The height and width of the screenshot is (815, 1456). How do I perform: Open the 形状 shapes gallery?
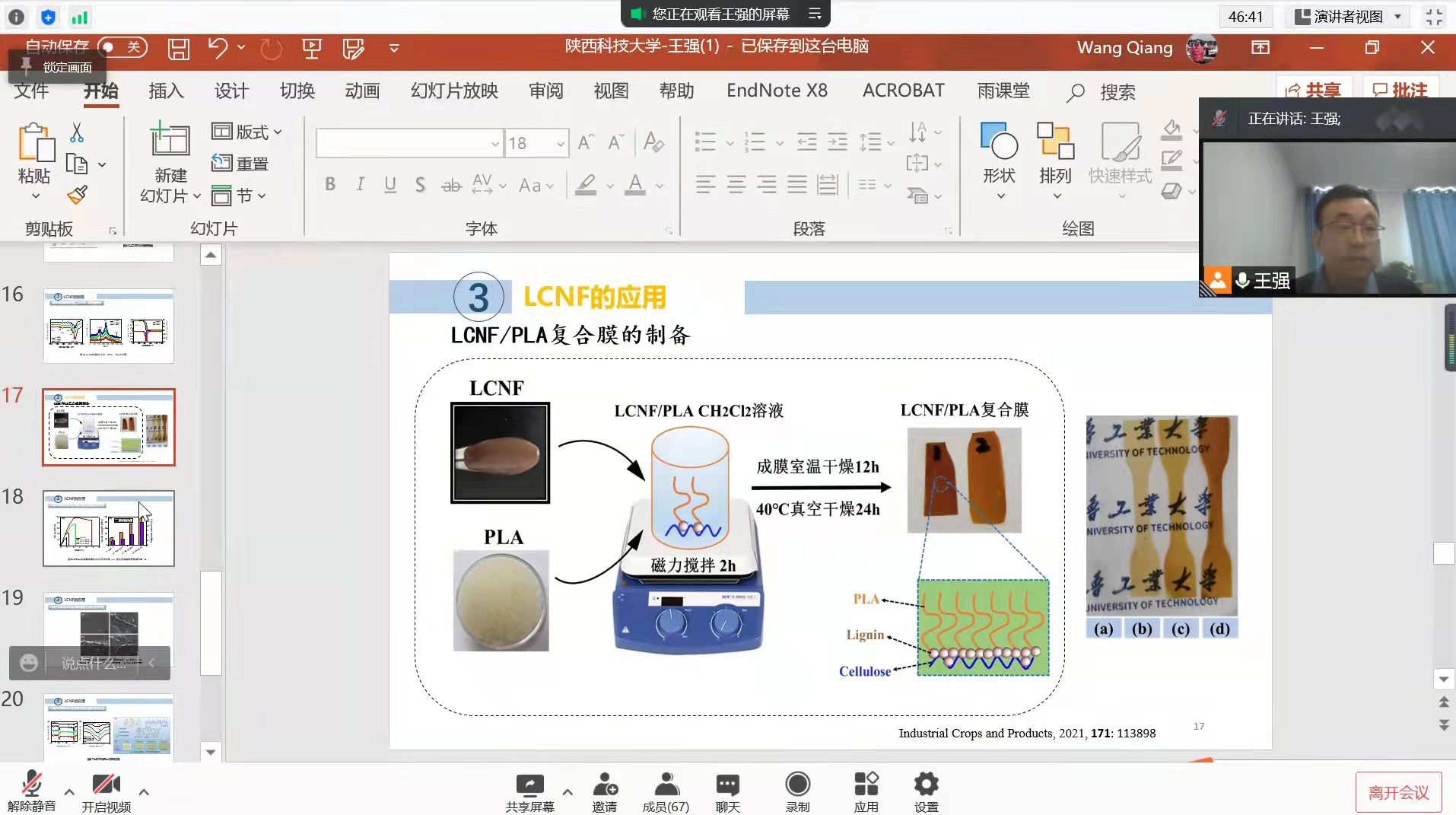pyautogui.click(x=999, y=161)
